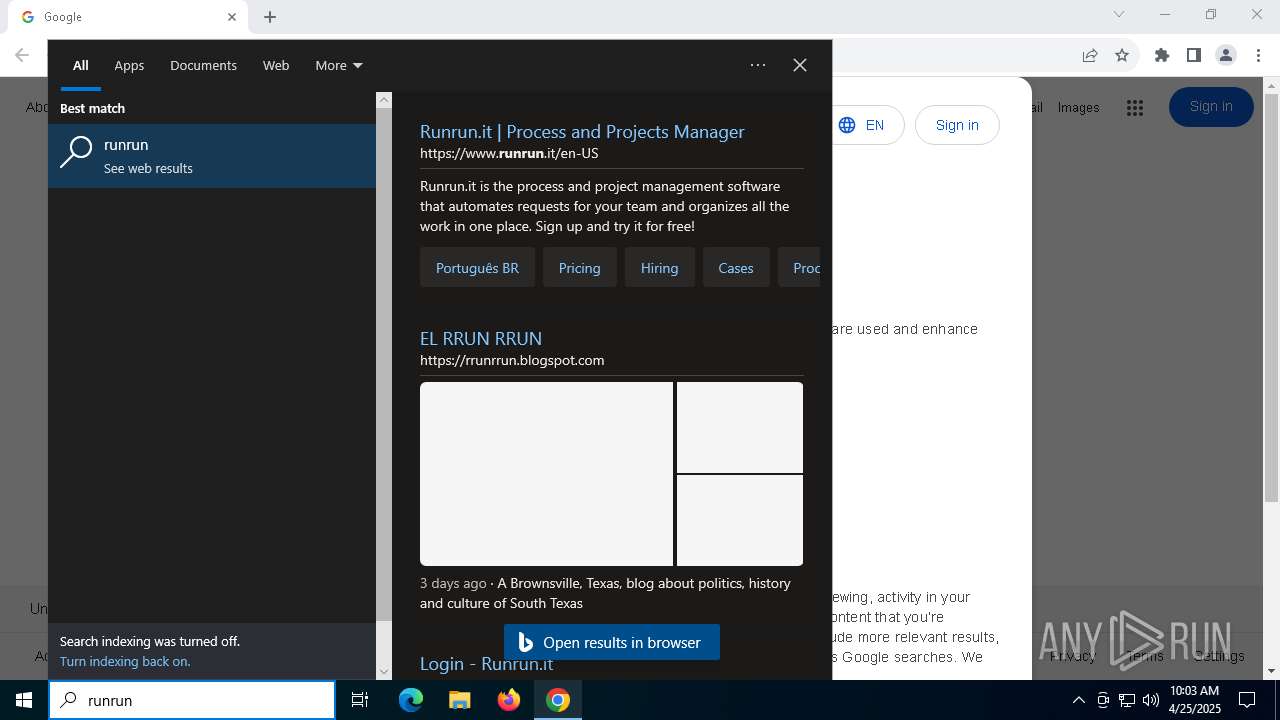Launch Microsoft Edge from taskbar
Screen dimensions: 1280x720
coord(411,700)
